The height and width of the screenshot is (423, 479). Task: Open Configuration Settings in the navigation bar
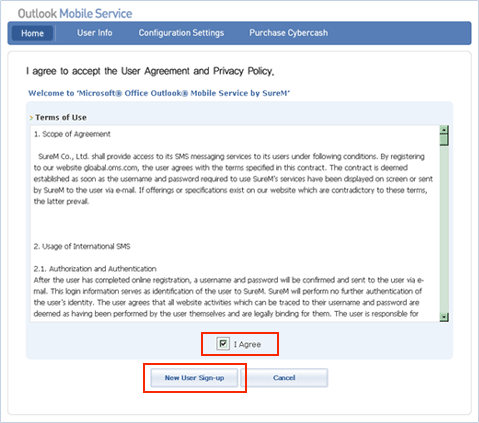181,33
